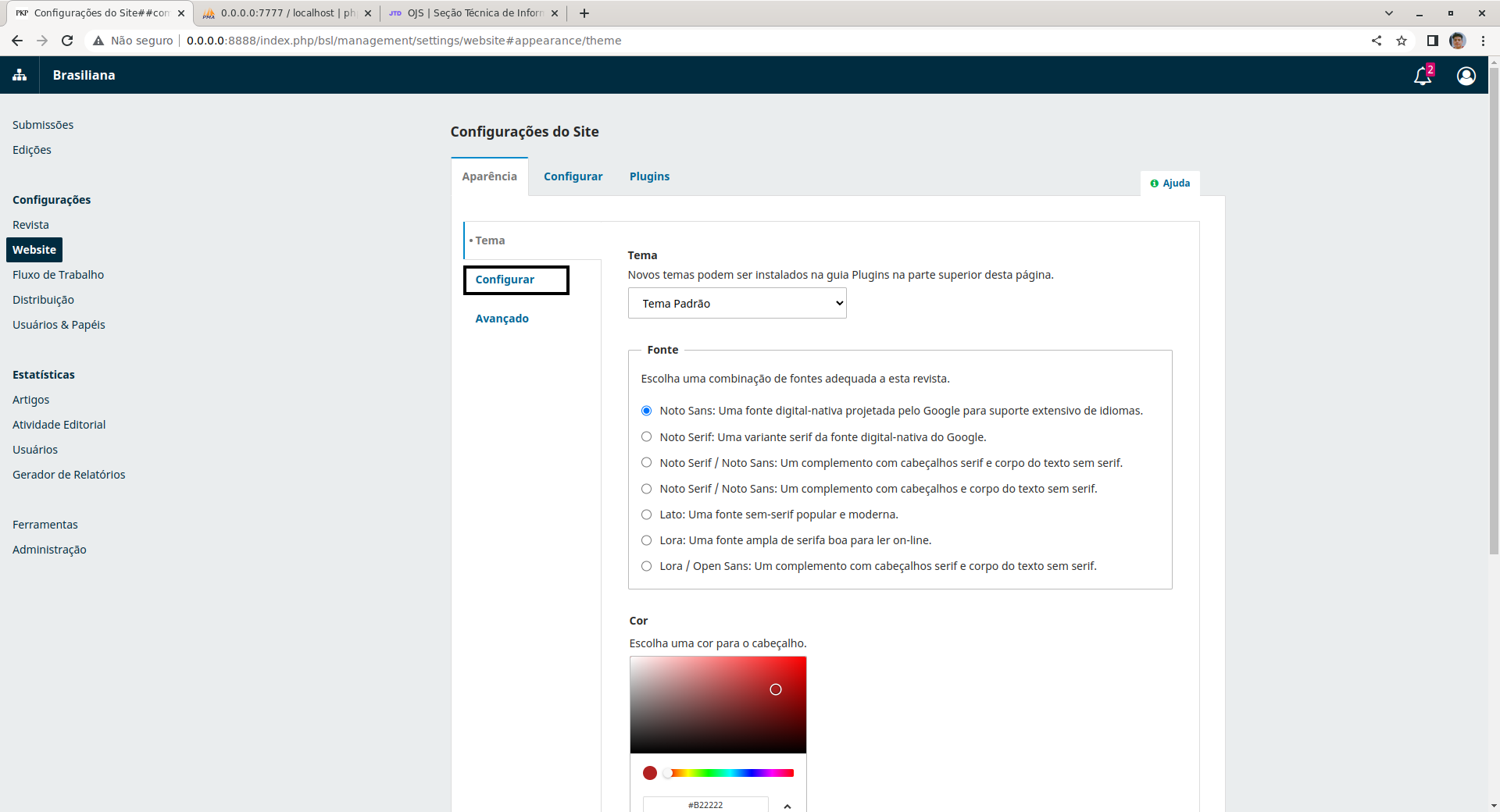
Task: Open the user profile avatar menu
Action: point(1466,75)
